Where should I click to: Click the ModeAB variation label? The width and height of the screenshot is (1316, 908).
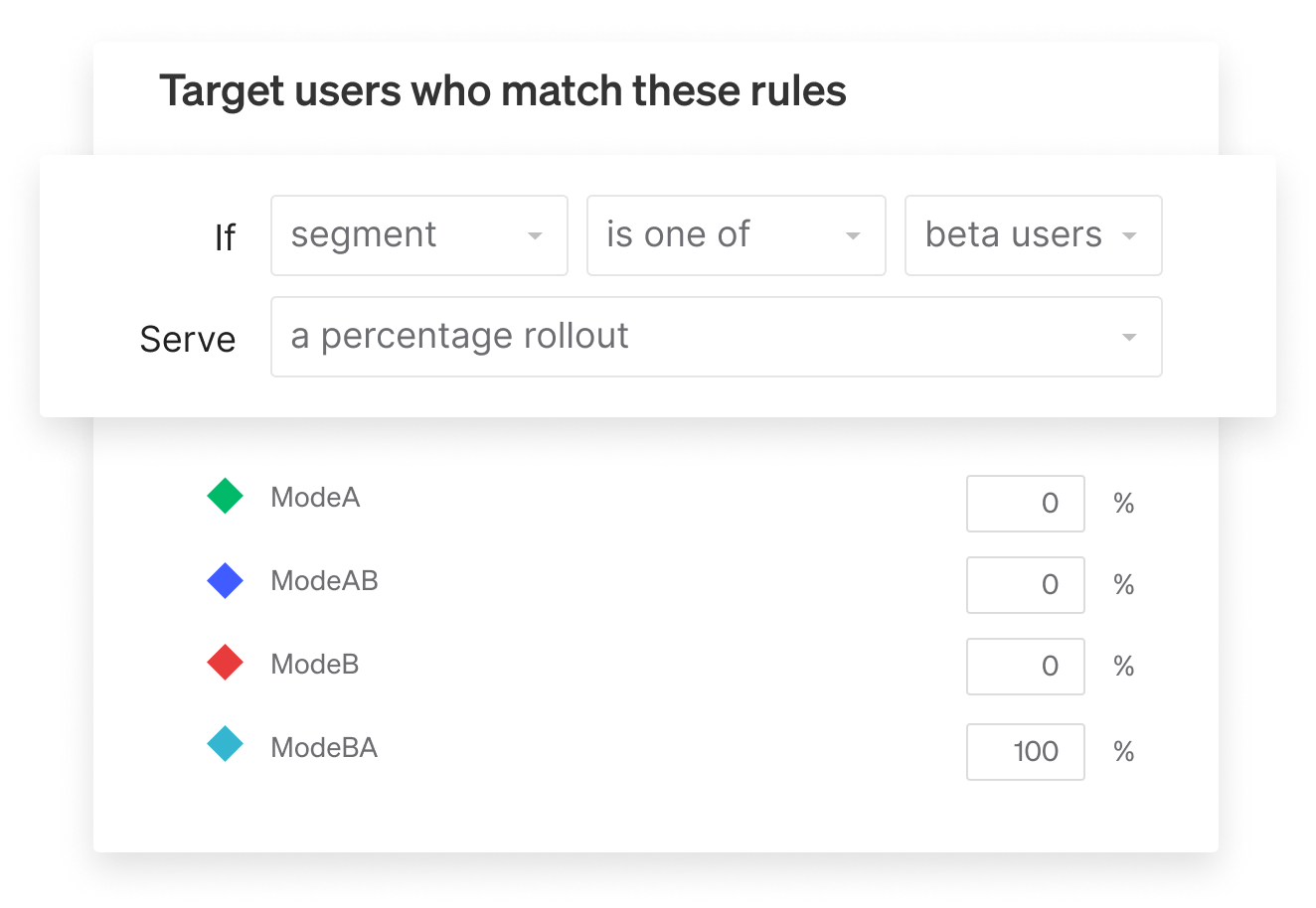click(324, 581)
